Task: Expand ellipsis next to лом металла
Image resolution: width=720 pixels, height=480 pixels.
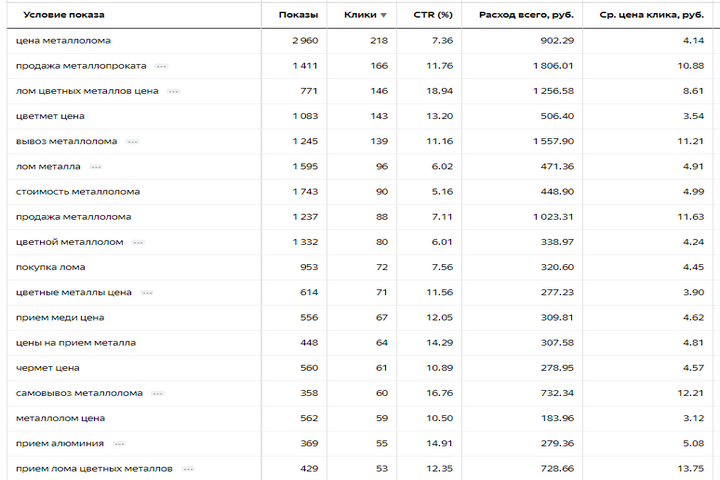Action: [96, 167]
